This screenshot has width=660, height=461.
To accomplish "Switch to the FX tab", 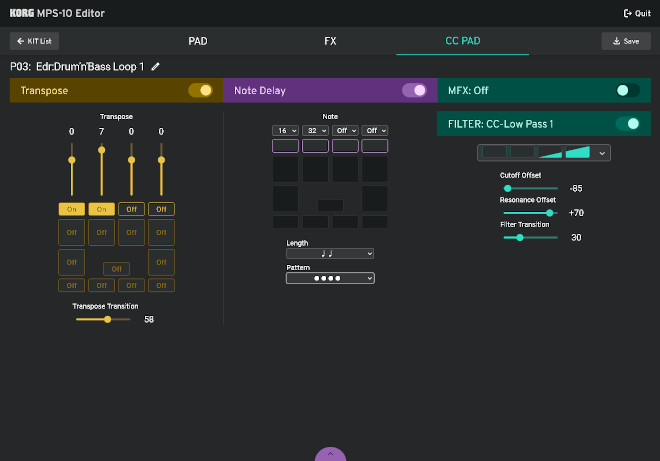I will pyautogui.click(x=330, y=41).
